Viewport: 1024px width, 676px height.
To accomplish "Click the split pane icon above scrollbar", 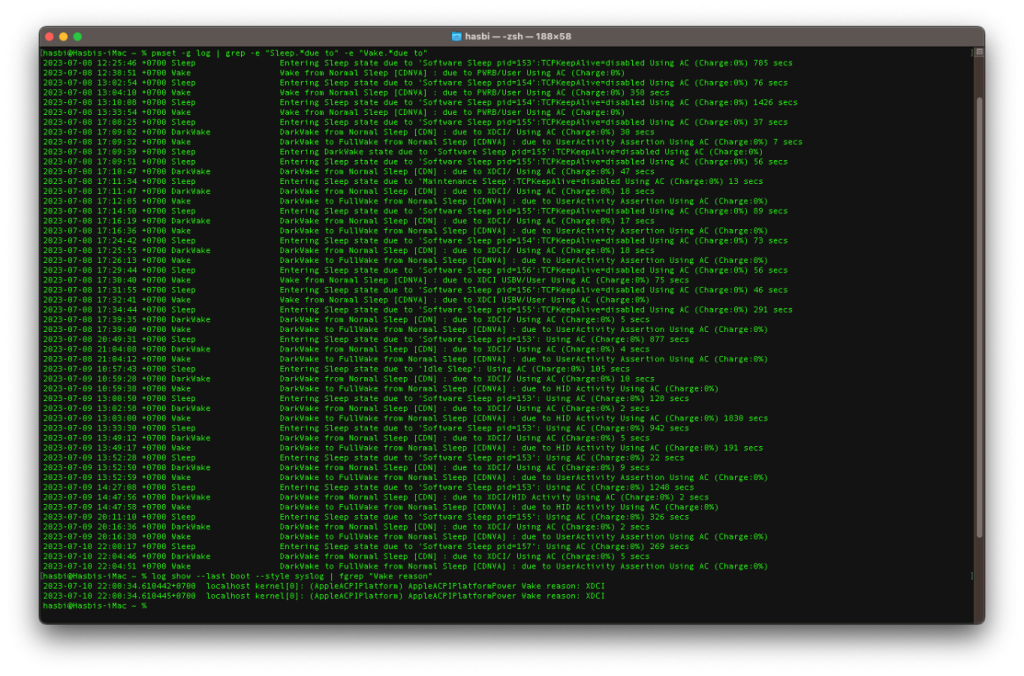I will [978, 52].
